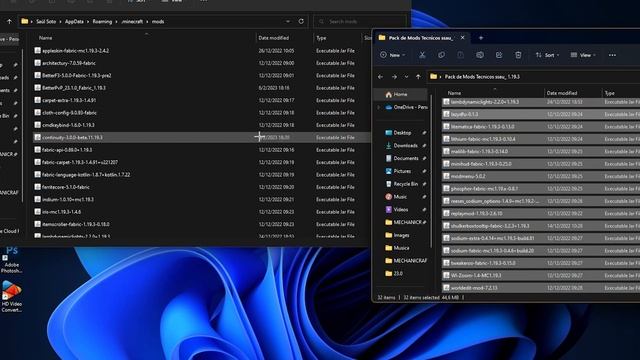
Task: Open Videos in the sidebar quick access
Action: pos(400,209)
